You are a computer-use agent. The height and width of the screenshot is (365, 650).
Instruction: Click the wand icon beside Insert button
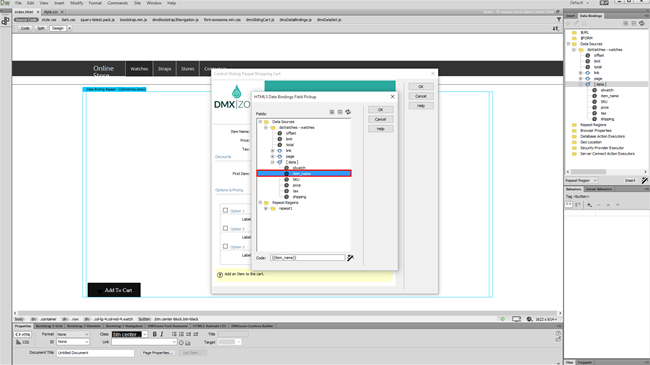[x=644, y=180]
